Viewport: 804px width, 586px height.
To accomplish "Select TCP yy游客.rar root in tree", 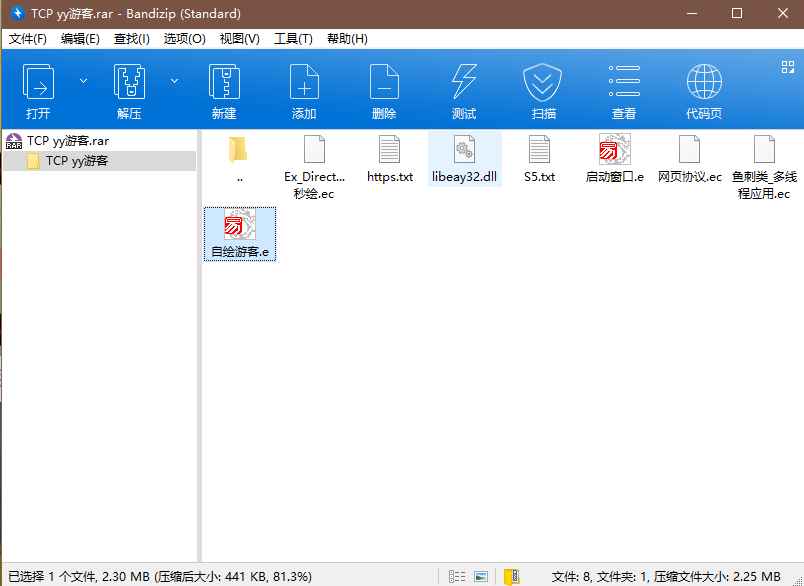I will pyautogui.click(x=68, y=141).
